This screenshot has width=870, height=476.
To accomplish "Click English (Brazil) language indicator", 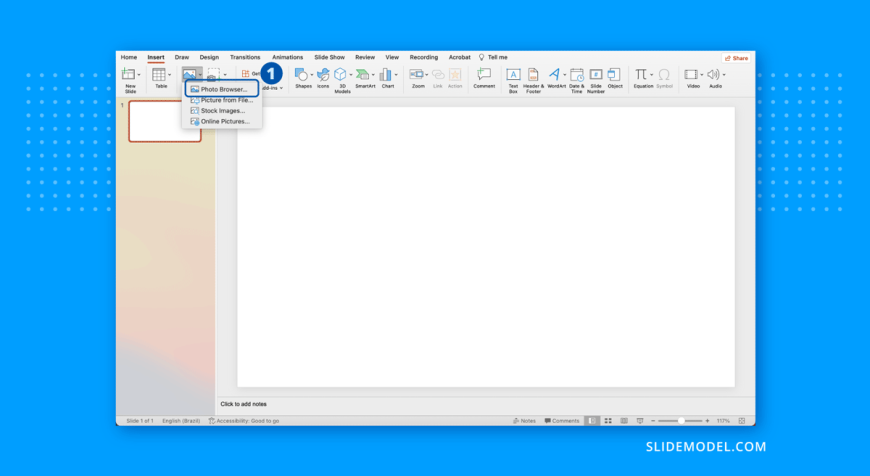I will 181,421.
